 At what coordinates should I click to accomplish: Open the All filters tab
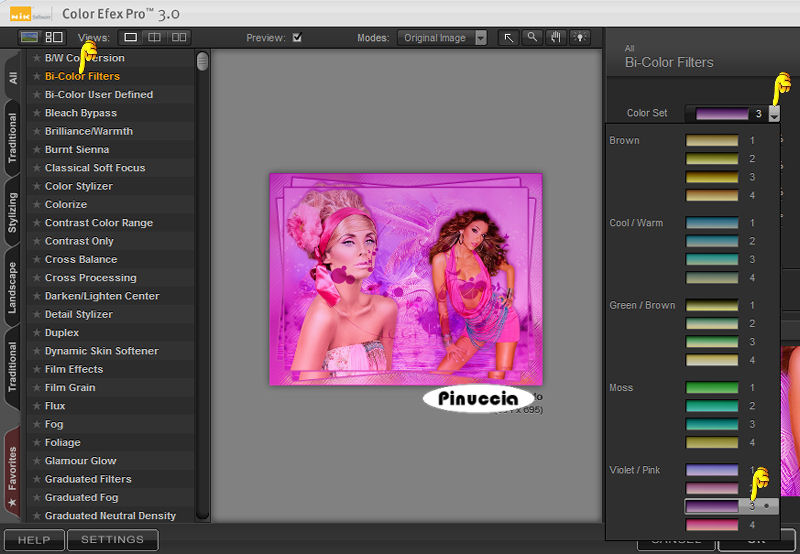(12, 77)
